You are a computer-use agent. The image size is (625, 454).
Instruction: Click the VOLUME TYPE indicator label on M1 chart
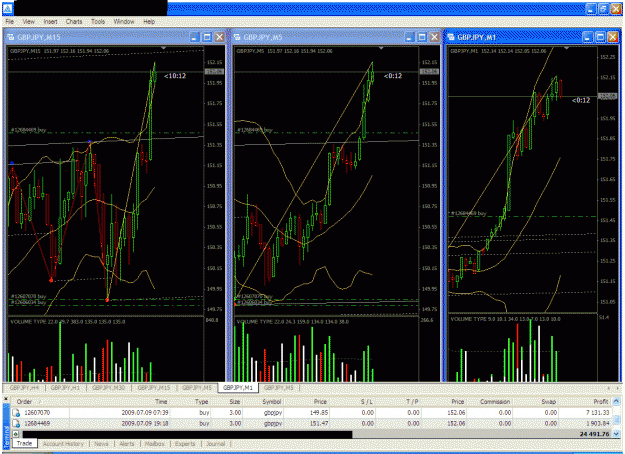point(505,319)
